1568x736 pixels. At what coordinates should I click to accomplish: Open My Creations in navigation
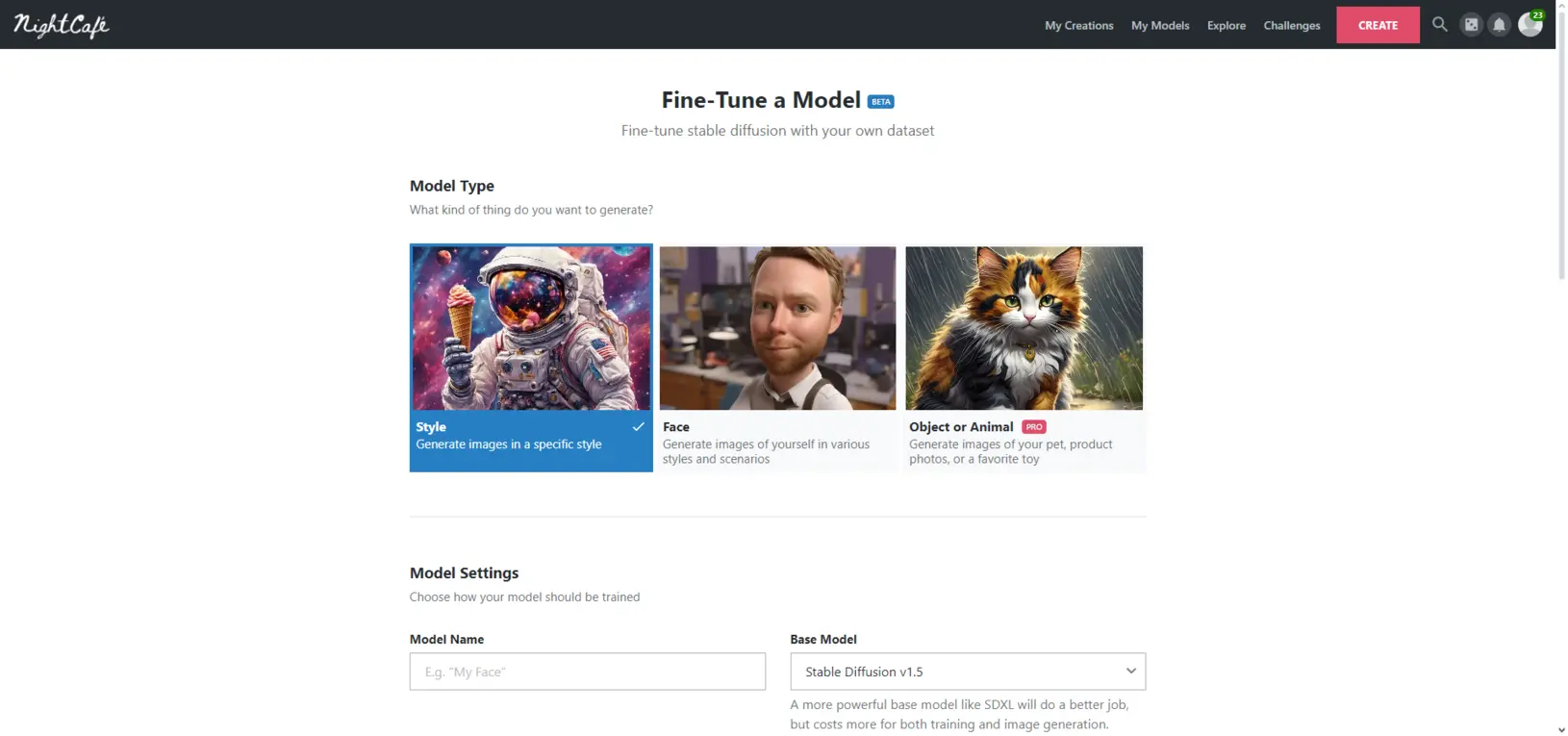(x=1079, y=26)
